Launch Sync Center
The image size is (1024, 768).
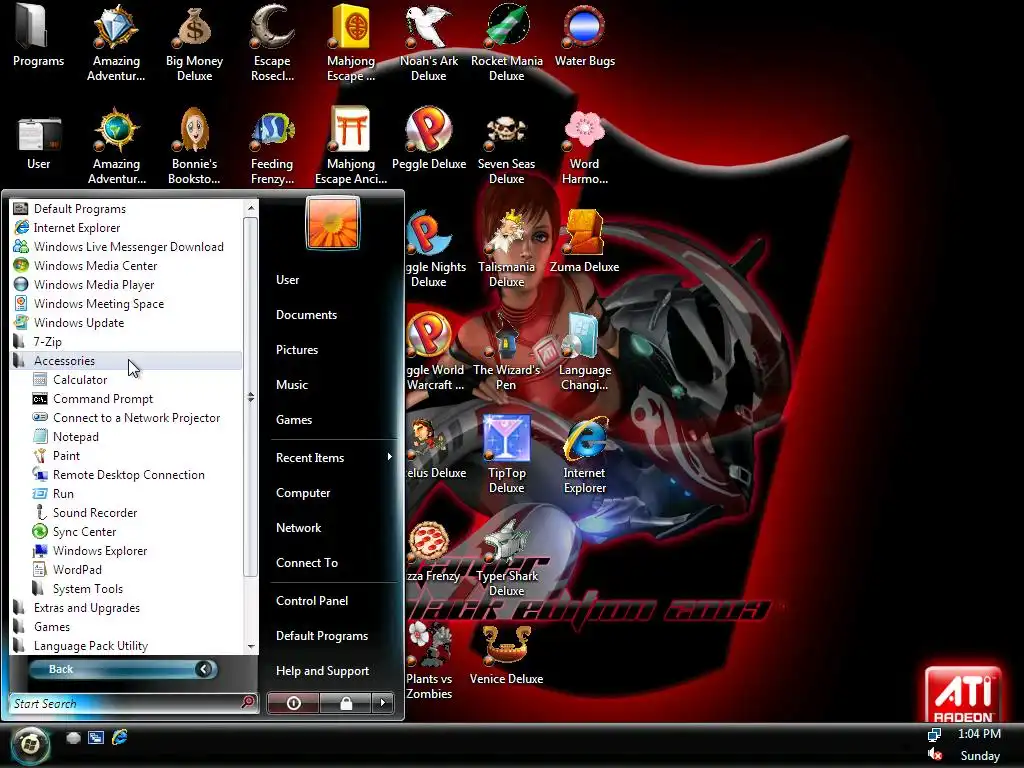136,532
